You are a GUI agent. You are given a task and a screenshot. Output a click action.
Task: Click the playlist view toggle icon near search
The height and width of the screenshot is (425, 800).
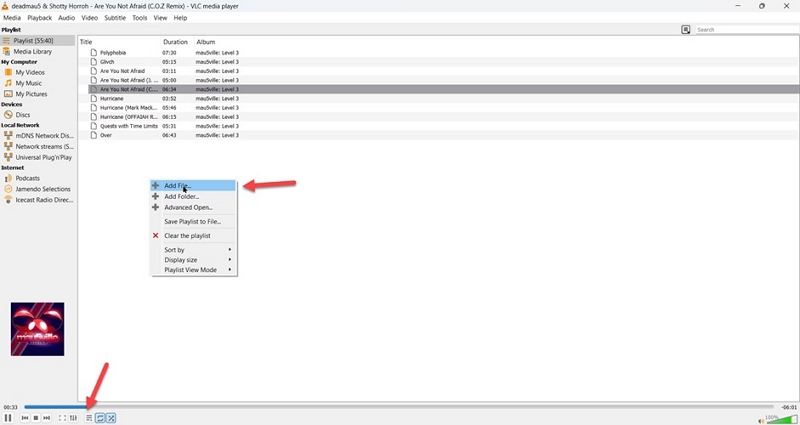pyautogui.click(x=686, y=30)
